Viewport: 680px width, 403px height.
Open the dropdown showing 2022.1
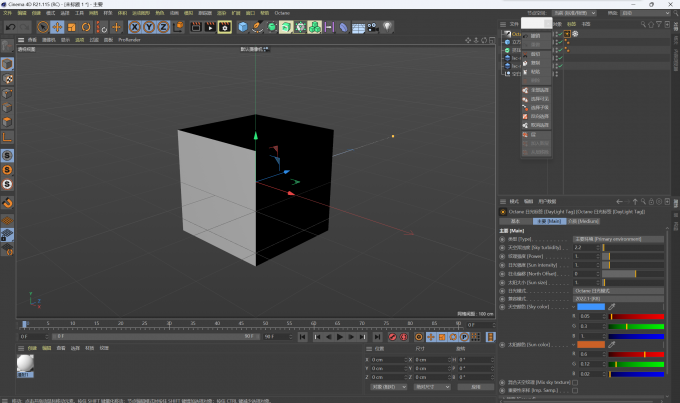618,299
